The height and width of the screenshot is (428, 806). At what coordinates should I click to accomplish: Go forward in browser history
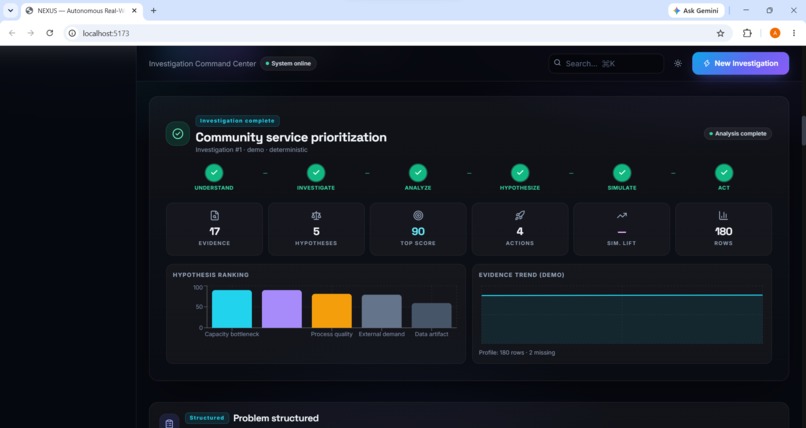coord(31,33)
